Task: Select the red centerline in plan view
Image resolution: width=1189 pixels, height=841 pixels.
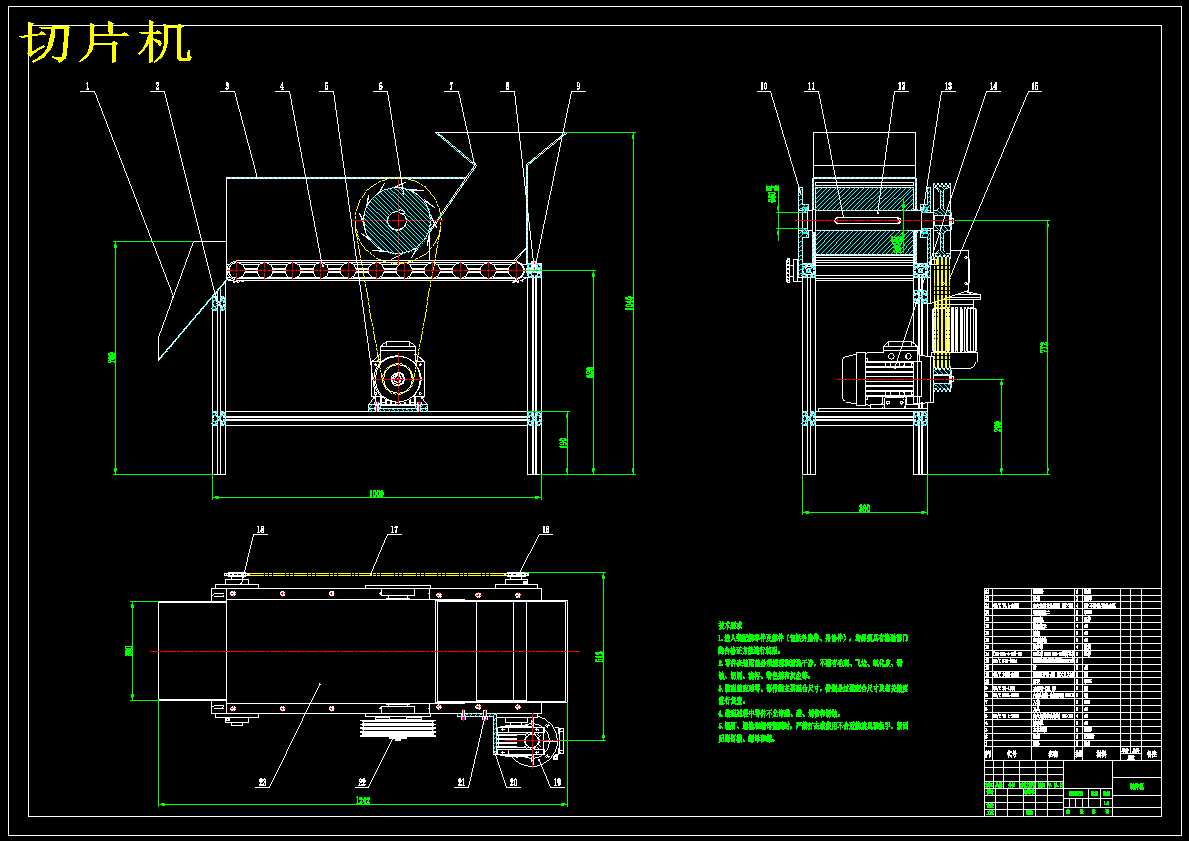Action: 365,651
